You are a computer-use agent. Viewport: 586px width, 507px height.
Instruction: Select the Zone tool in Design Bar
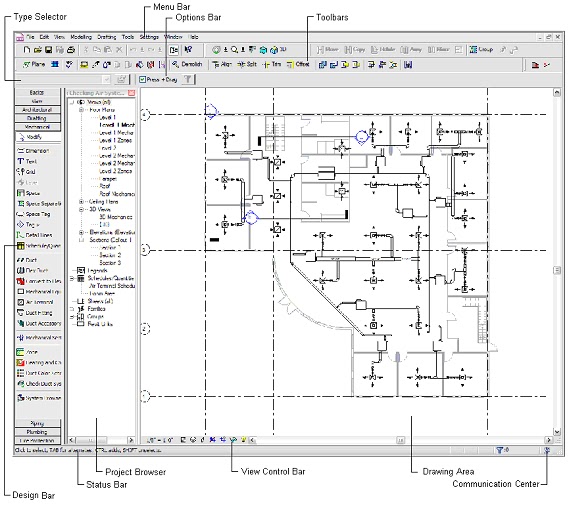point(27,352)
